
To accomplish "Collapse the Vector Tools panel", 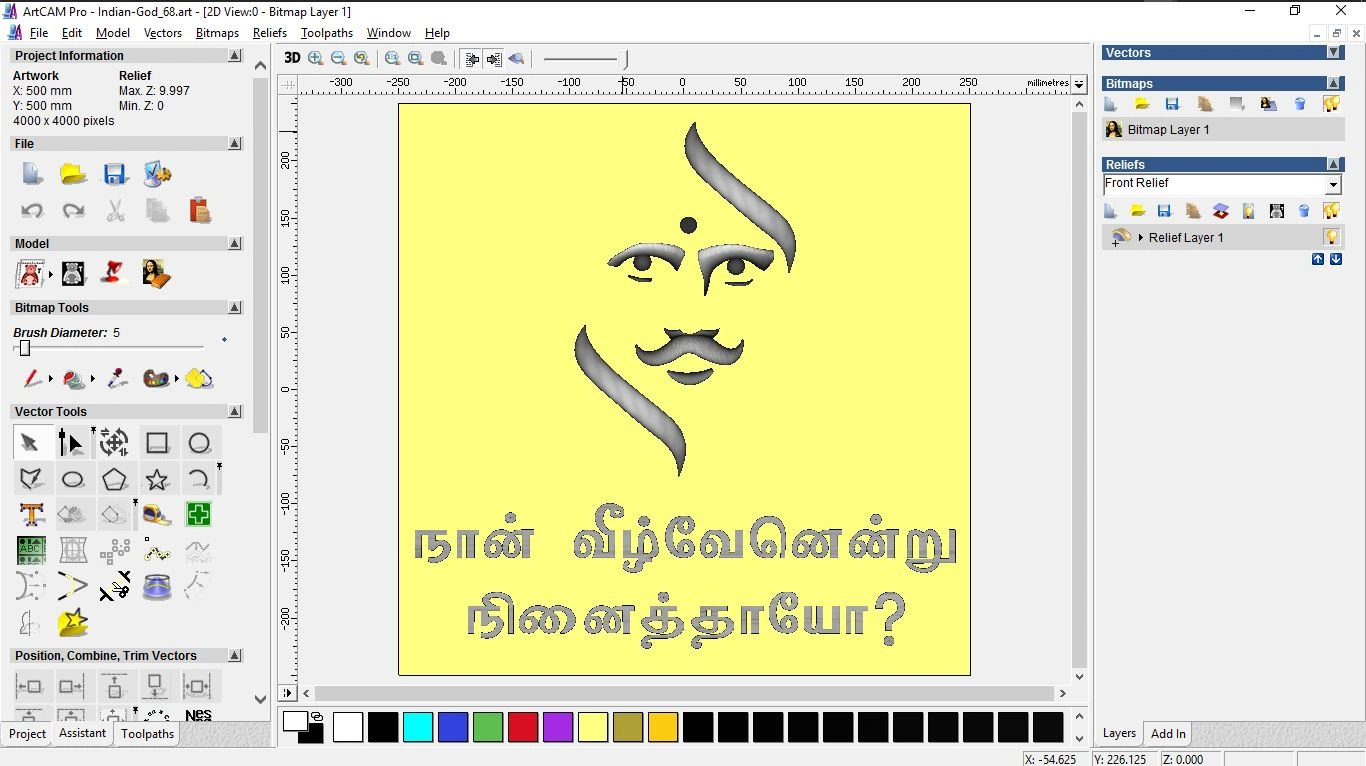I will pyautogui.click(x=235, y=411).
